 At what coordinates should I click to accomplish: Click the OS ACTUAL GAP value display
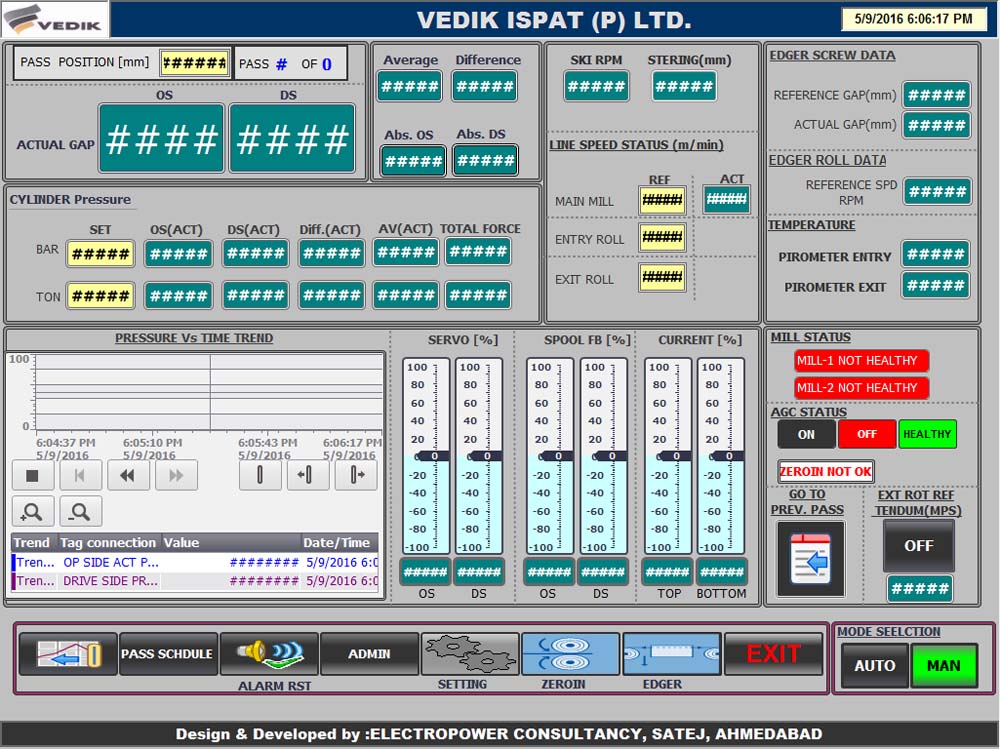(162, 138)
